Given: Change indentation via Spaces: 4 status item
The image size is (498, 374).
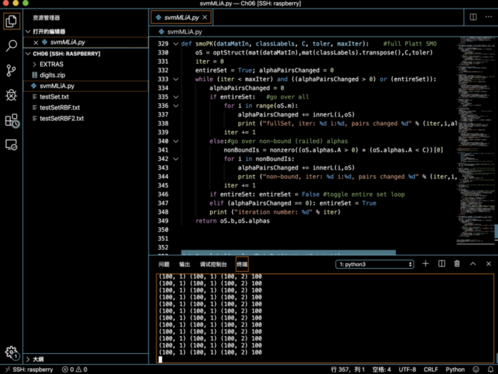Looking at the screenshot, I should tap(381, 369).
